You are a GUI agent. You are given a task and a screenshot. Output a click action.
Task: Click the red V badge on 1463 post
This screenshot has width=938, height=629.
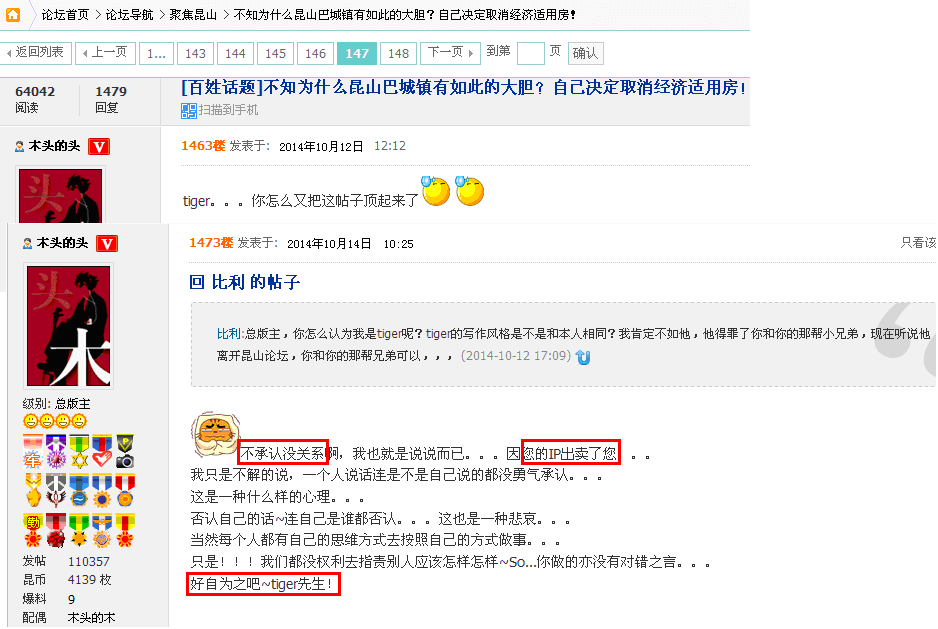pyautogui.click(x=99, y=147)
